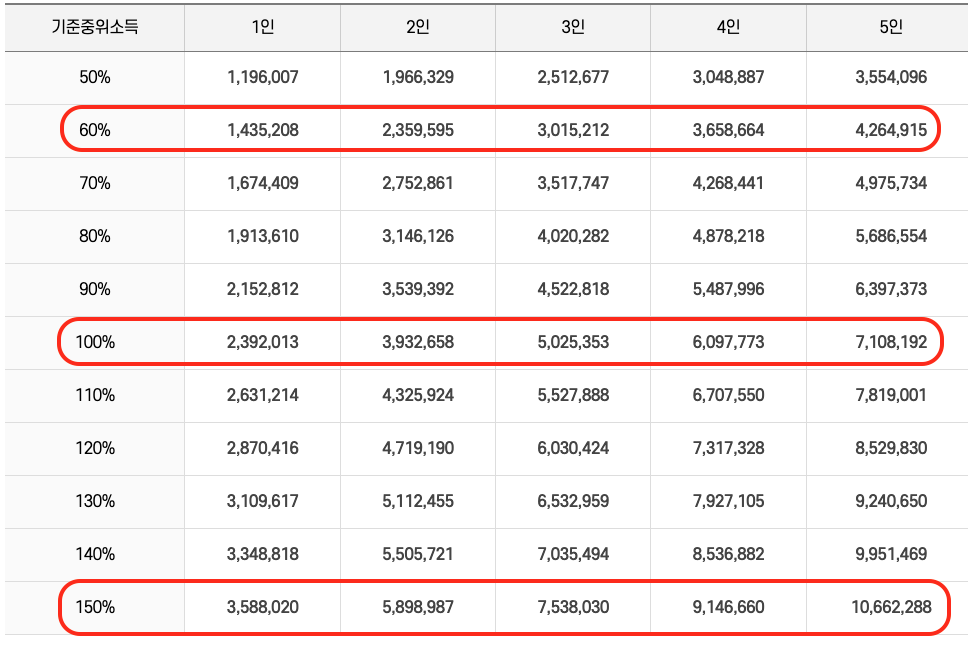Click the value 9,240,650
Image resolution: width=968 pixels, height=648 pixels.
coord(891,501)
